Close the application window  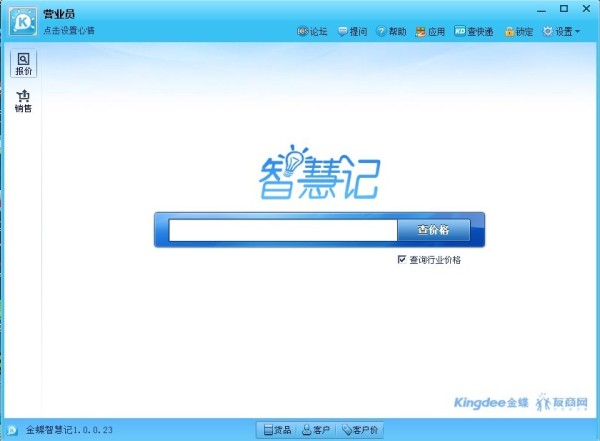586,8
